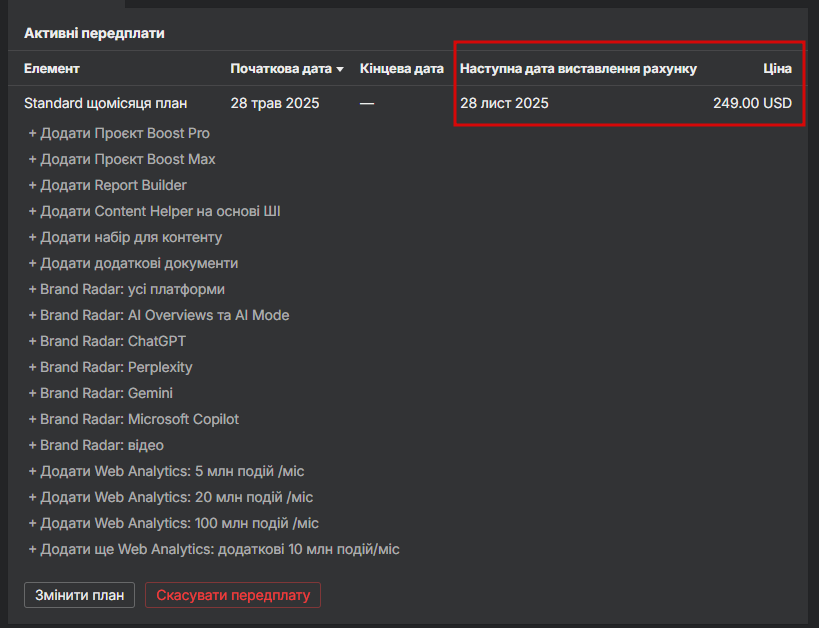The width and height of the screenshot is (819, 628).
Task: Select Додати додаткові документи option
Action: pyautogui.click(x=134, y=263)
